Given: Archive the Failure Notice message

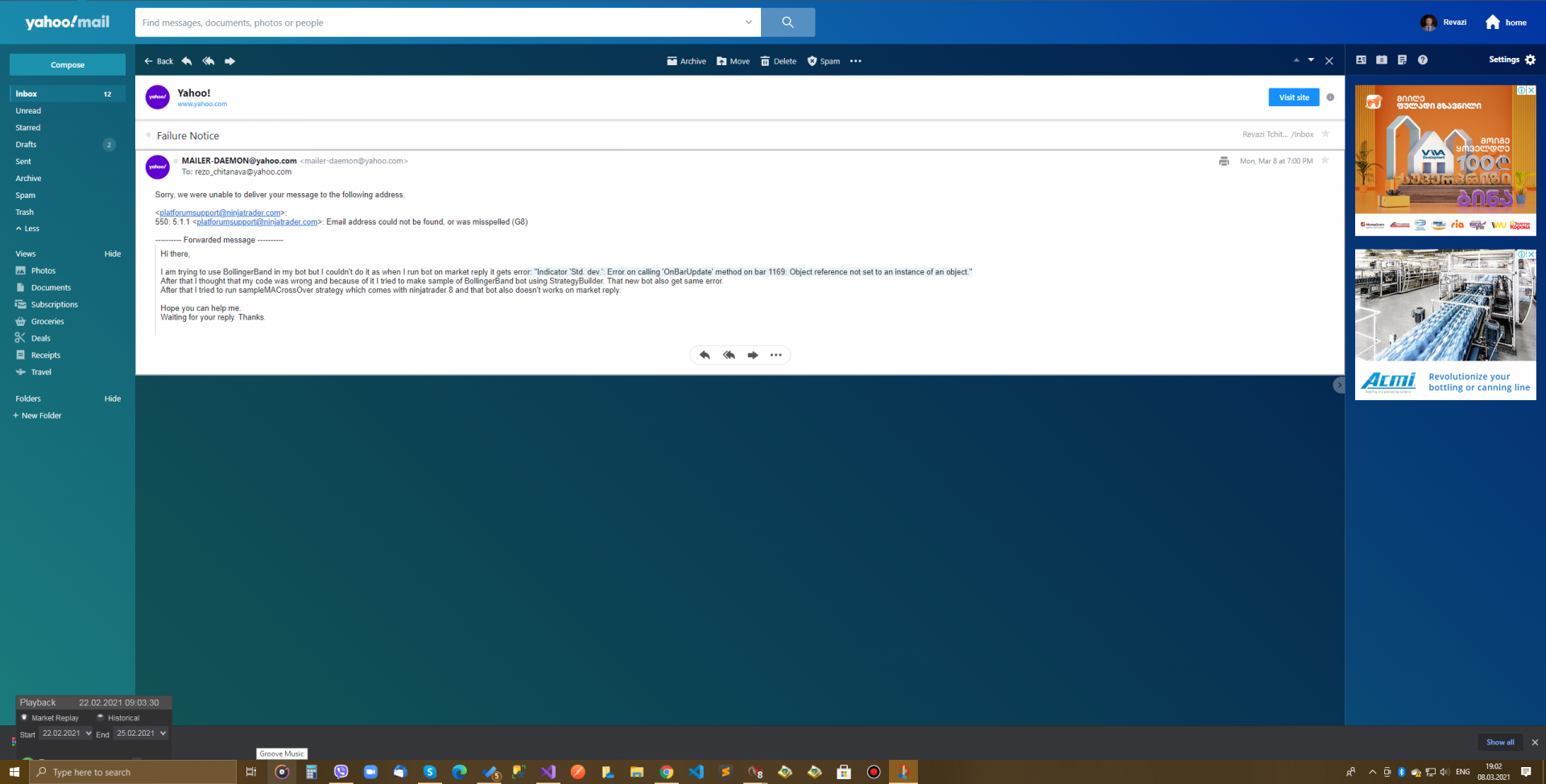Looking at the screenshot, I should (x=686, y=61).
